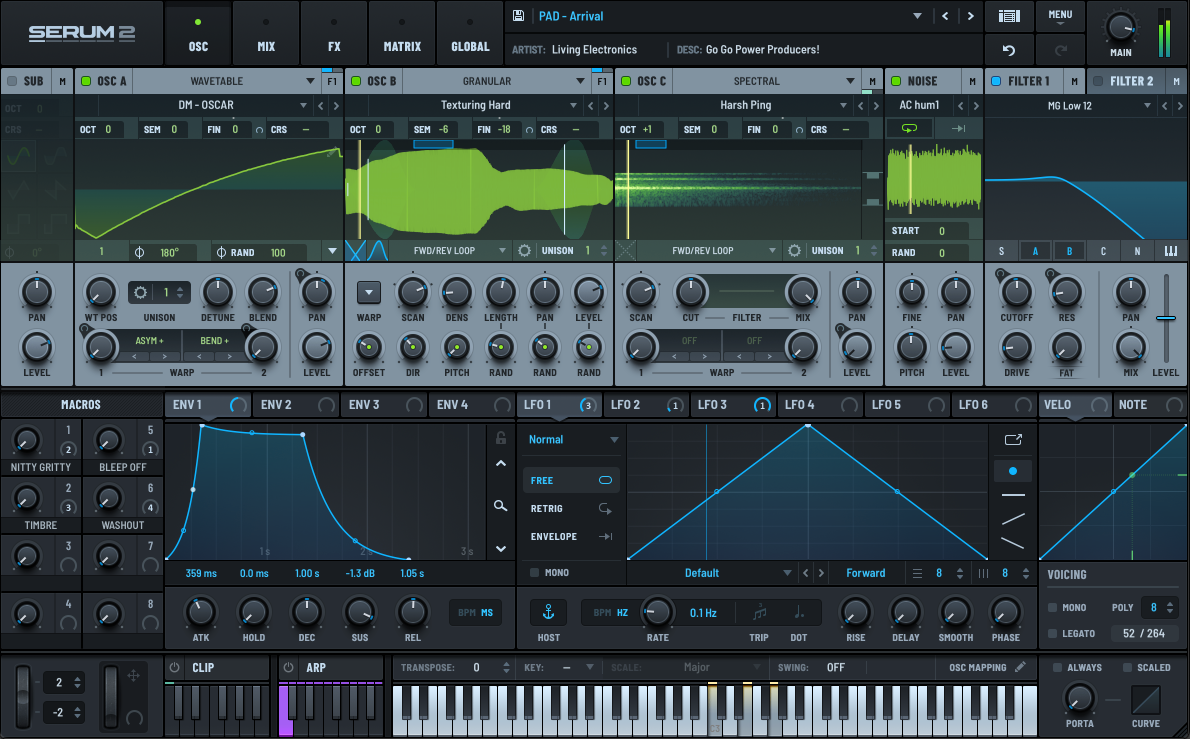
Task: Open the preset browser list icon
Action: pyautogui.click(x=1009, y=16)
